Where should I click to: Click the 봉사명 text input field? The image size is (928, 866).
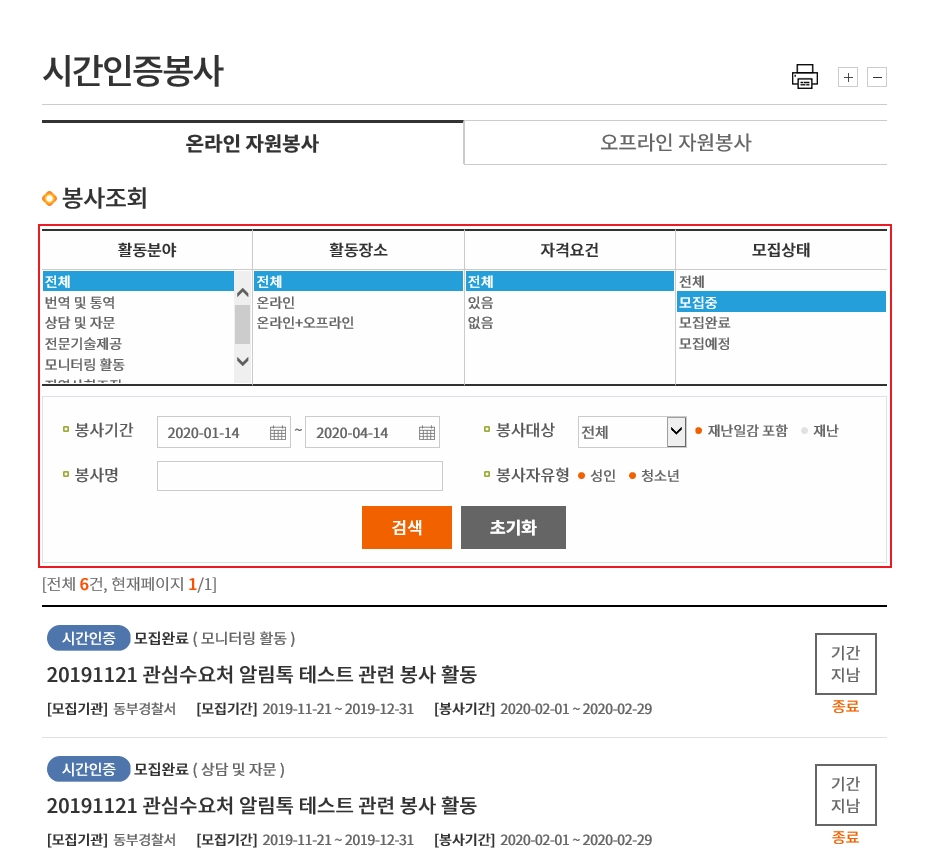click(299, 476)
